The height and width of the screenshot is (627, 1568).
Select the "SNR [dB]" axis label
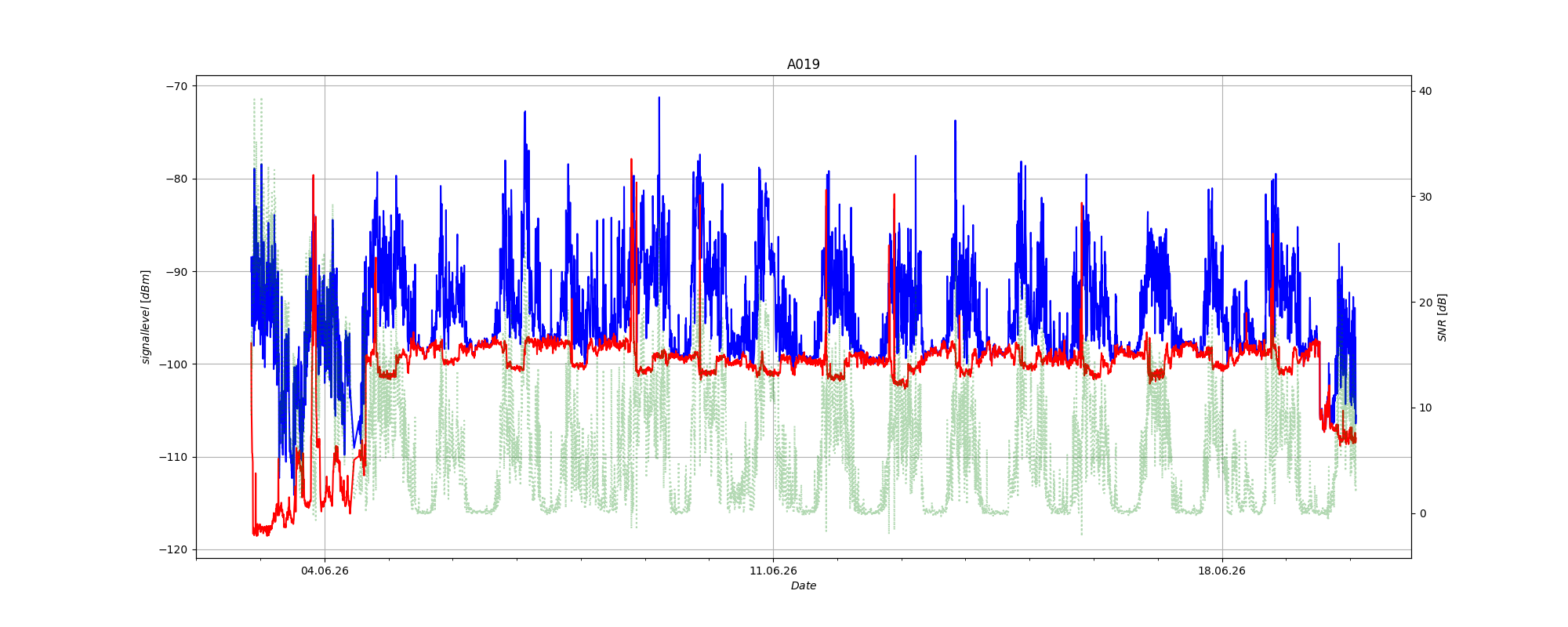click(x=1442, y=317)
